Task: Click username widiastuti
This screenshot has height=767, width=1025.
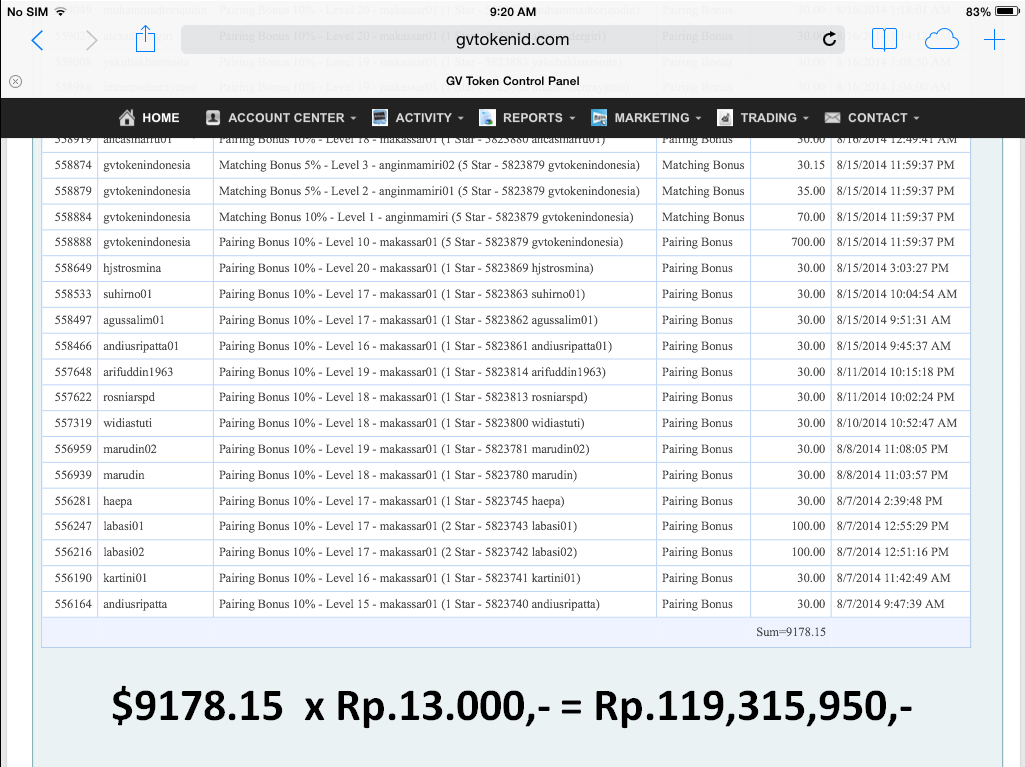Action: tap(127, 423)
